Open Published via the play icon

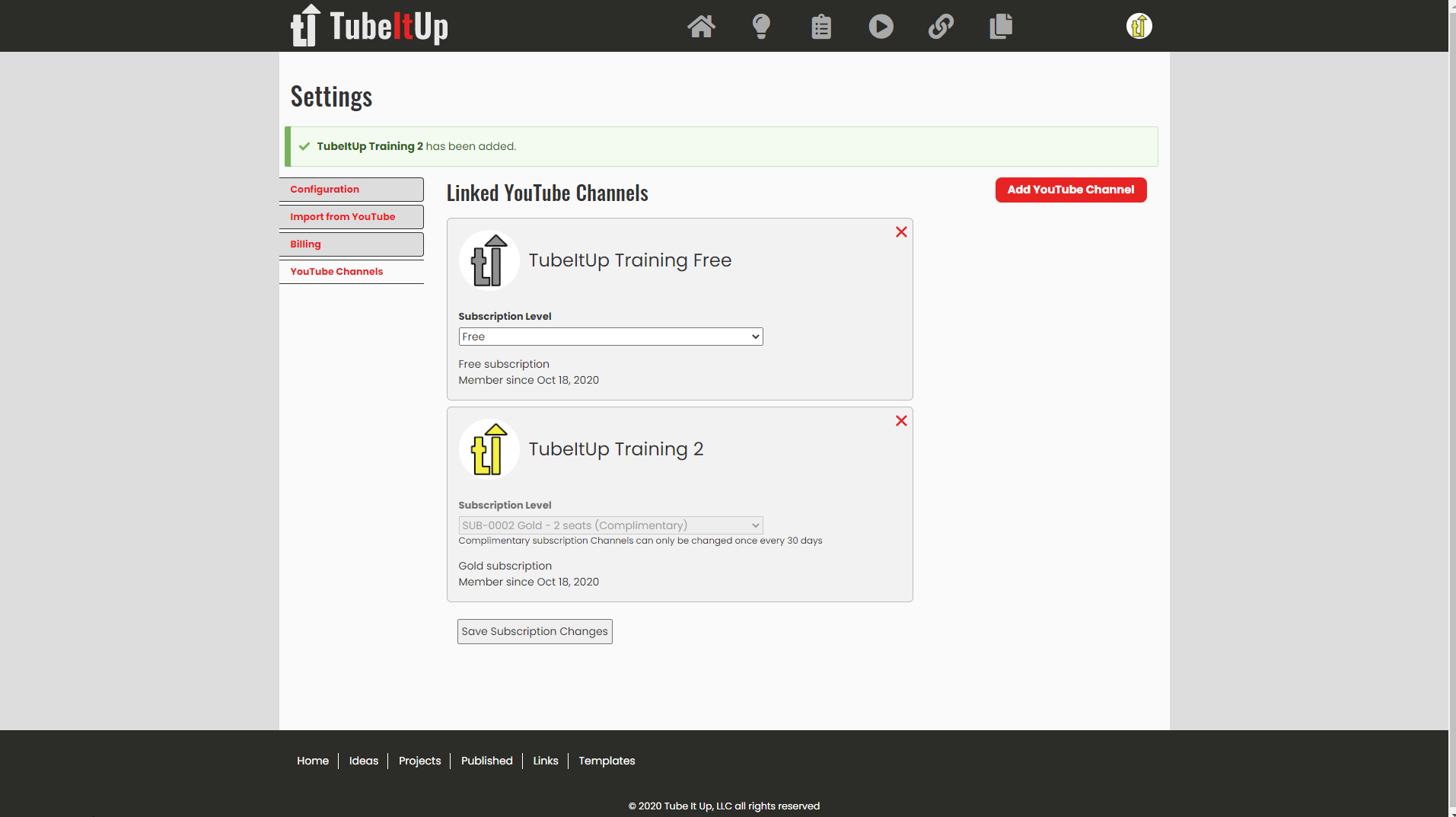[881, 26]
